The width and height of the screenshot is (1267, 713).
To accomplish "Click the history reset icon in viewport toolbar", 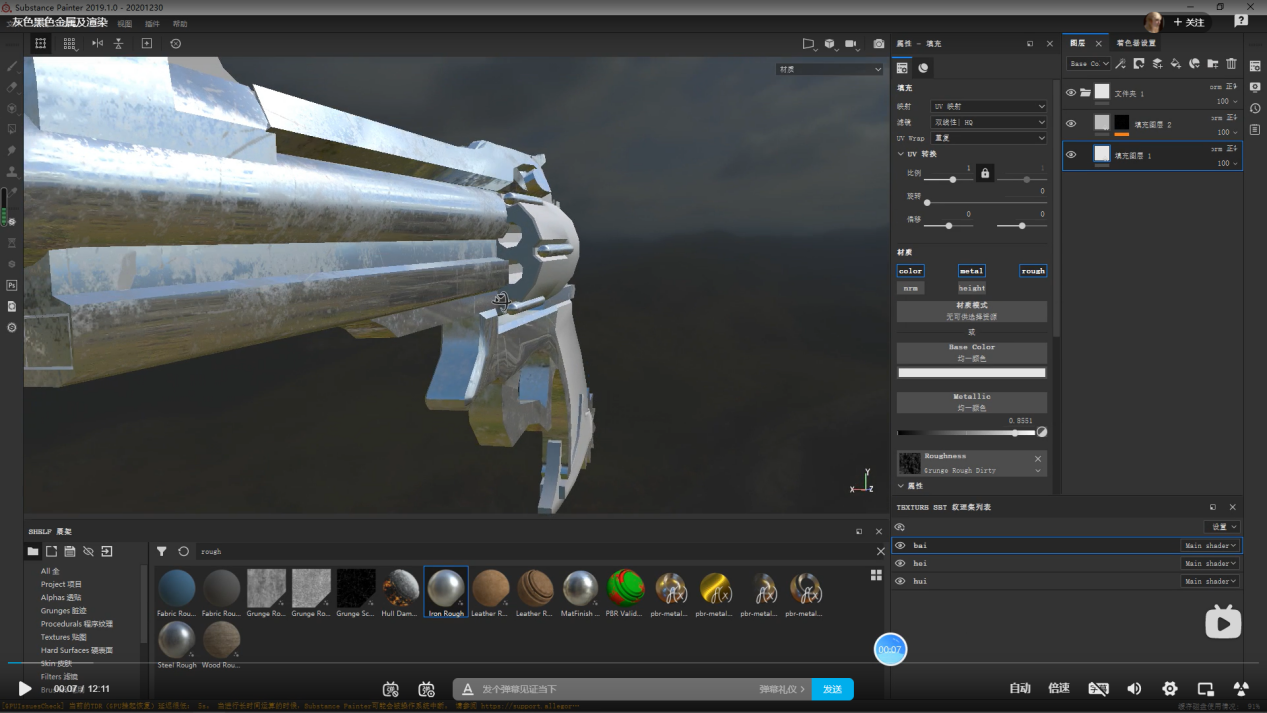I will [176, 44].
